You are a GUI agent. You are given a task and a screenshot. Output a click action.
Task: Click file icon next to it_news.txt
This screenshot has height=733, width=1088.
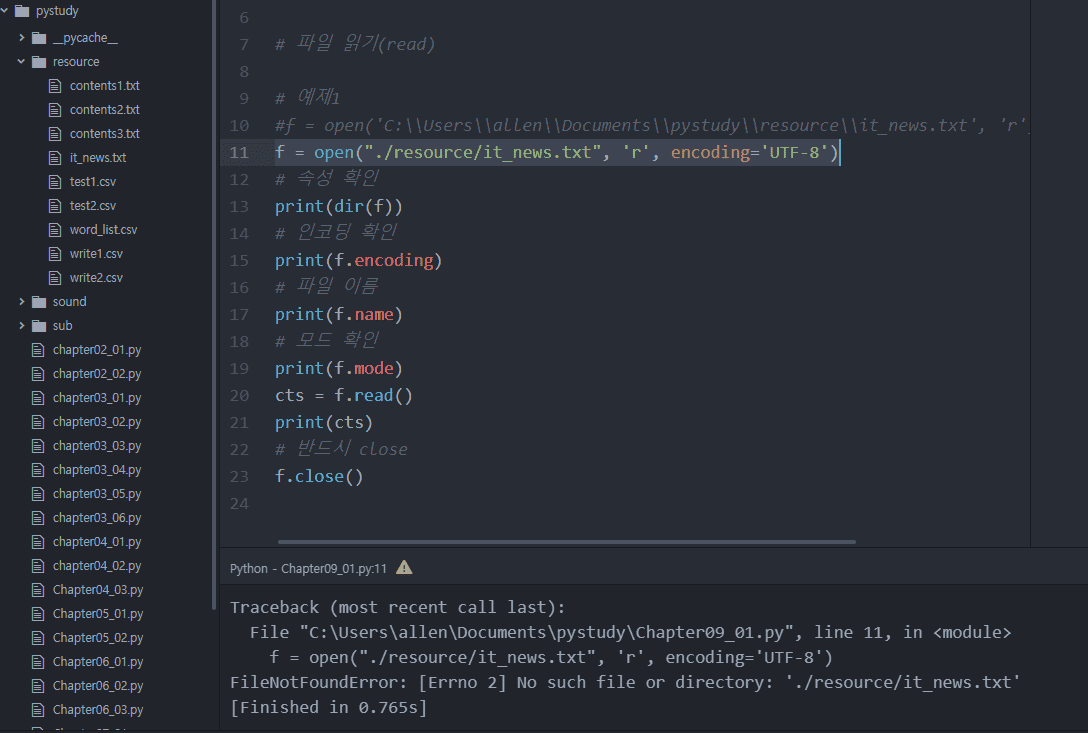click(56, 158)
